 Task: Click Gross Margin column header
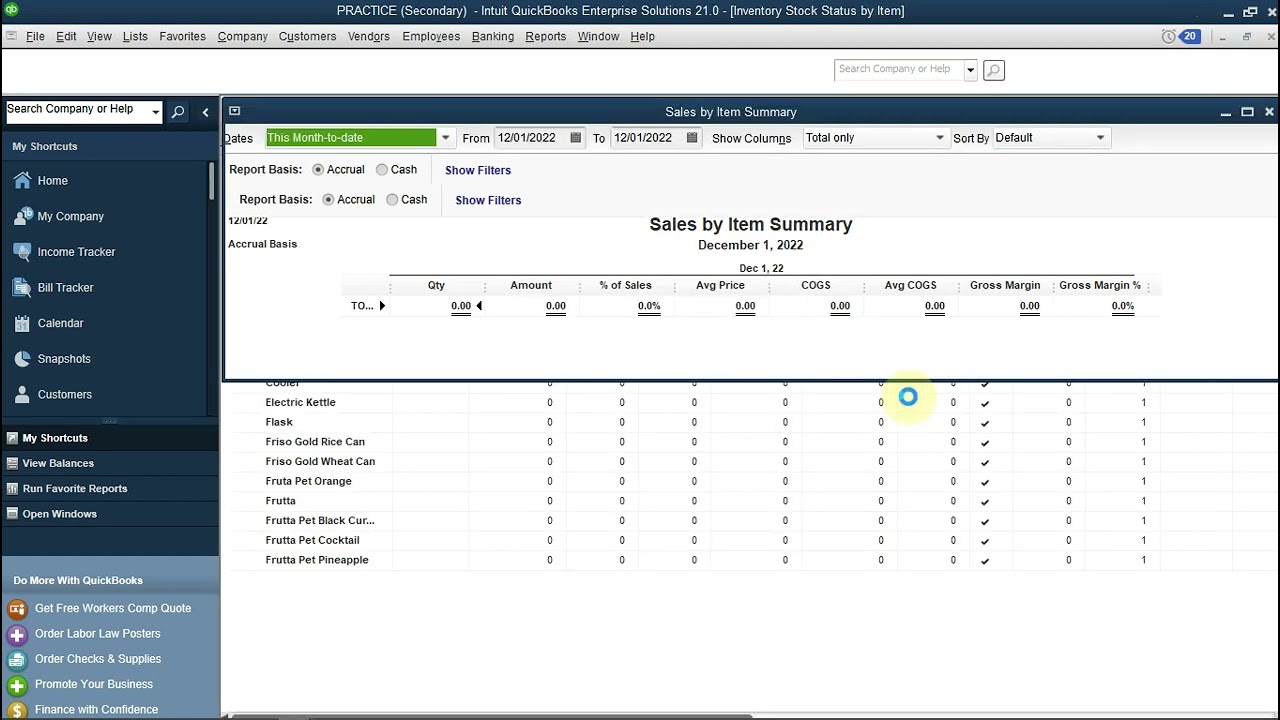coord(1005,286)
